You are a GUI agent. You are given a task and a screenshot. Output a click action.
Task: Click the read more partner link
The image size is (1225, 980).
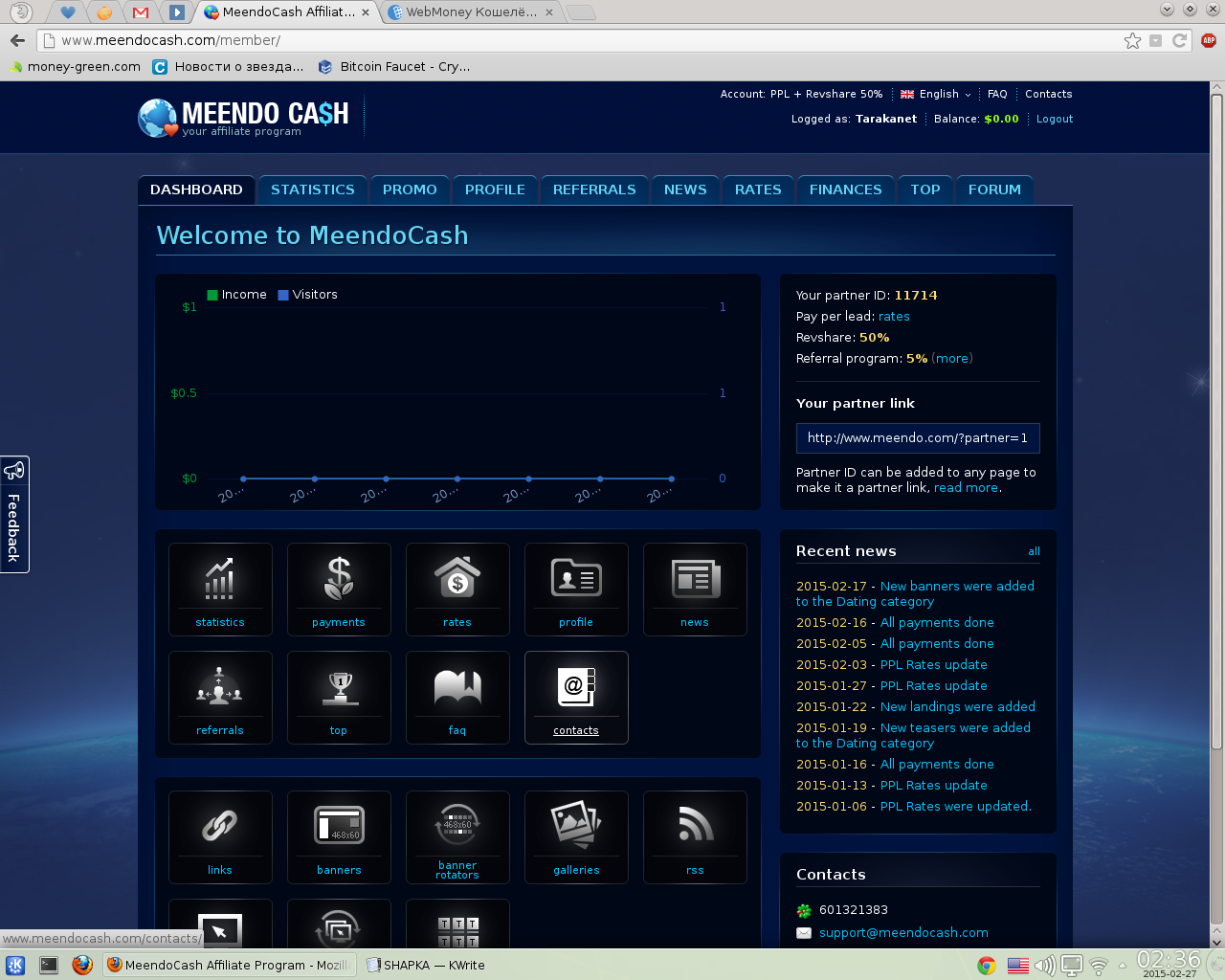click(966, 488)
